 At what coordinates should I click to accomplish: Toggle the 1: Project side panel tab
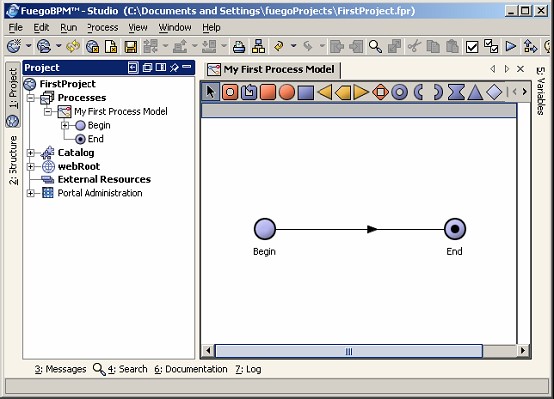coord(13,88)
